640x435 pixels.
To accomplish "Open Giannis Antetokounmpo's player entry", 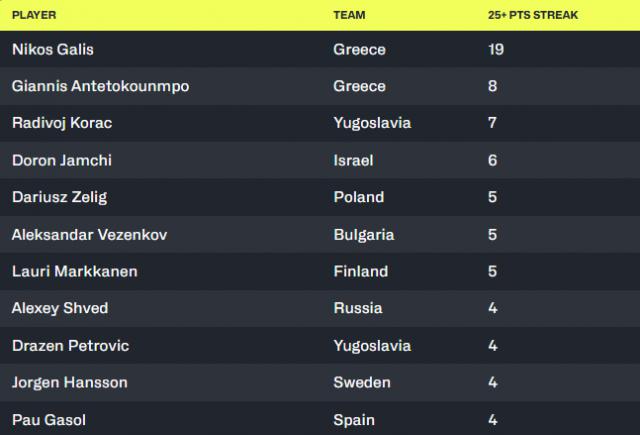I will coord(100,86).
